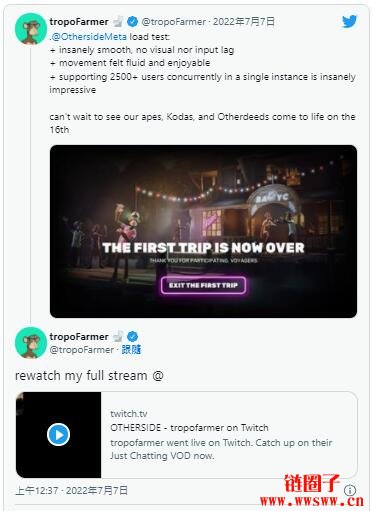
Task: Open tropoFarmer's top avatar image
Action: (x=31, y=29)
